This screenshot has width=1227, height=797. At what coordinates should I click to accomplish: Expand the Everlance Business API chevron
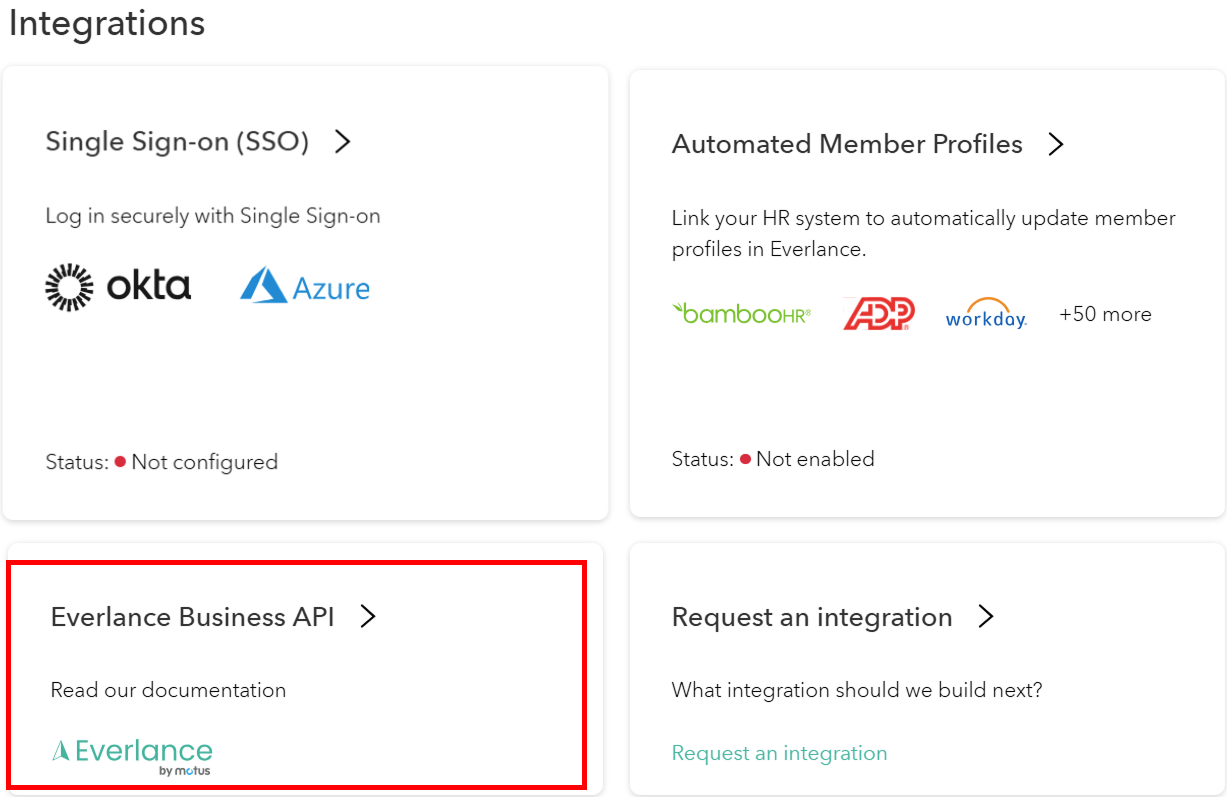369,617
